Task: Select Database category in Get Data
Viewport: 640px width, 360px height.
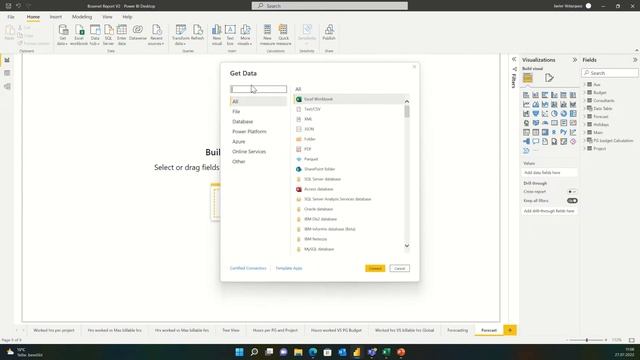Action: (242, 122)
